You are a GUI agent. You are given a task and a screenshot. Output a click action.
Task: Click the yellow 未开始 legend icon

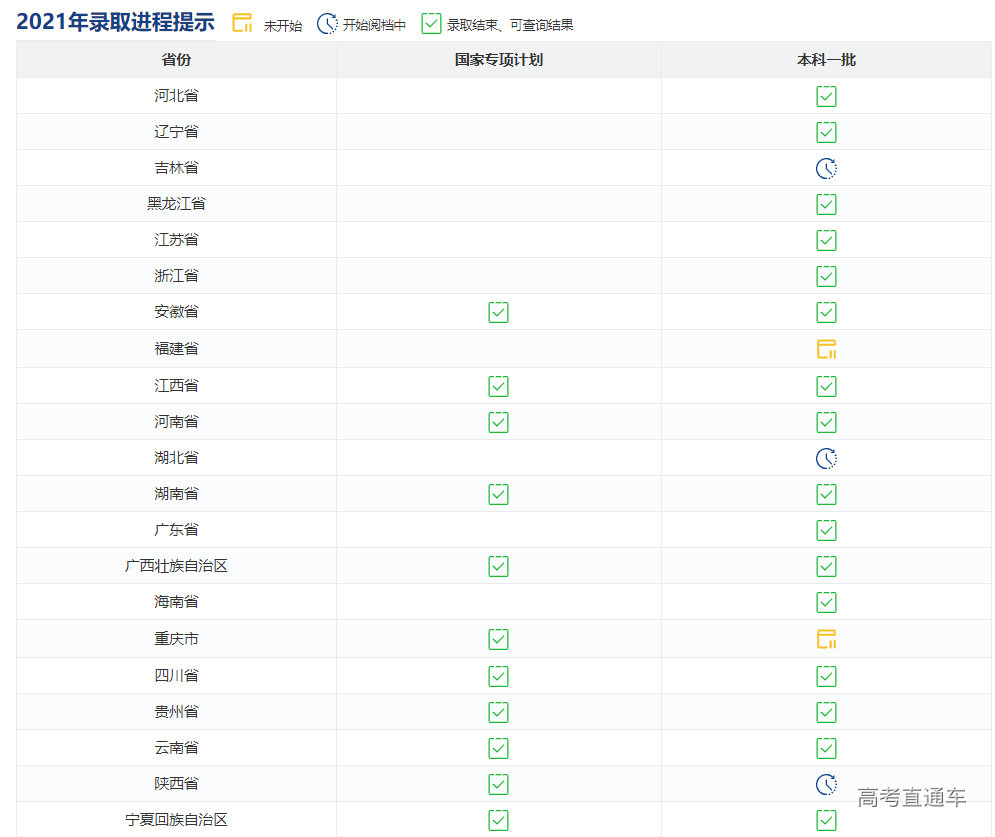coord(242,23)
